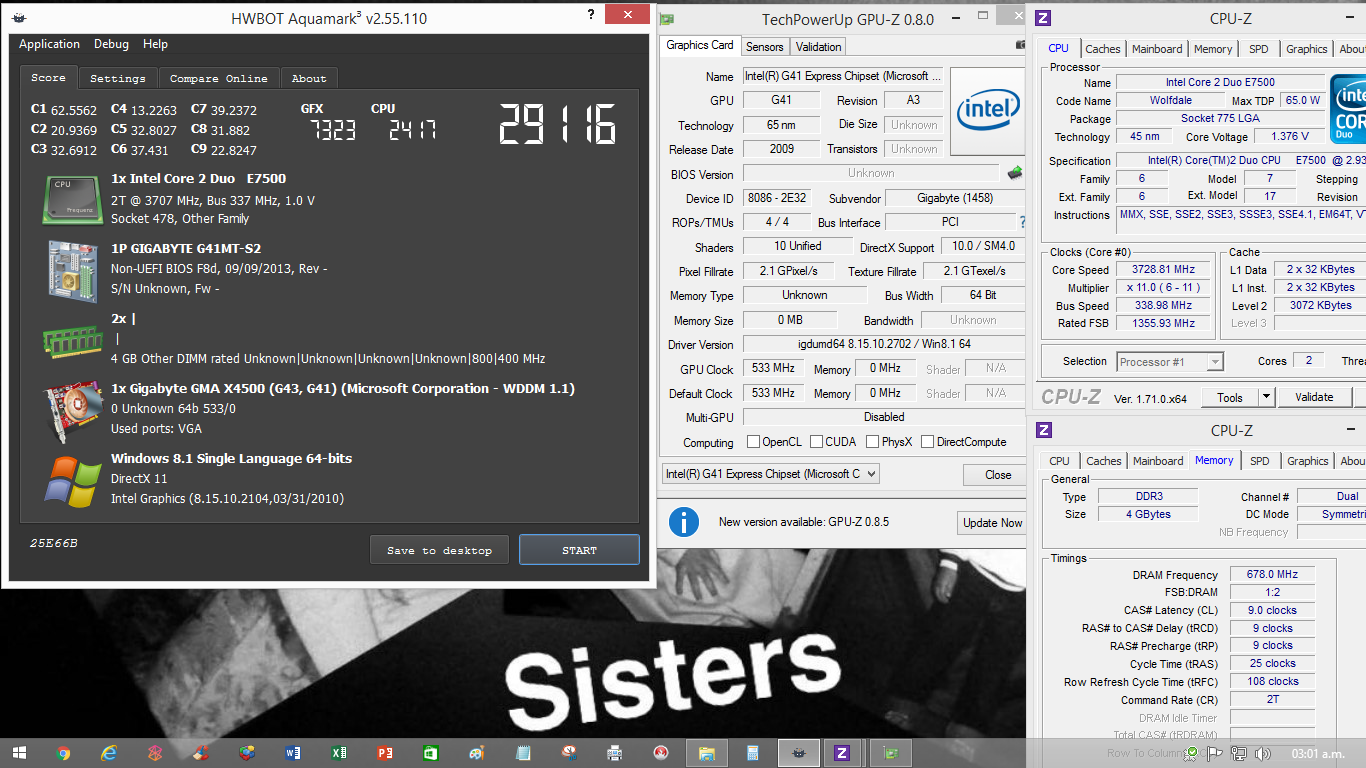Open Notepad from the taskbar
1366x768 pixels.
click(x=523, y=753)
